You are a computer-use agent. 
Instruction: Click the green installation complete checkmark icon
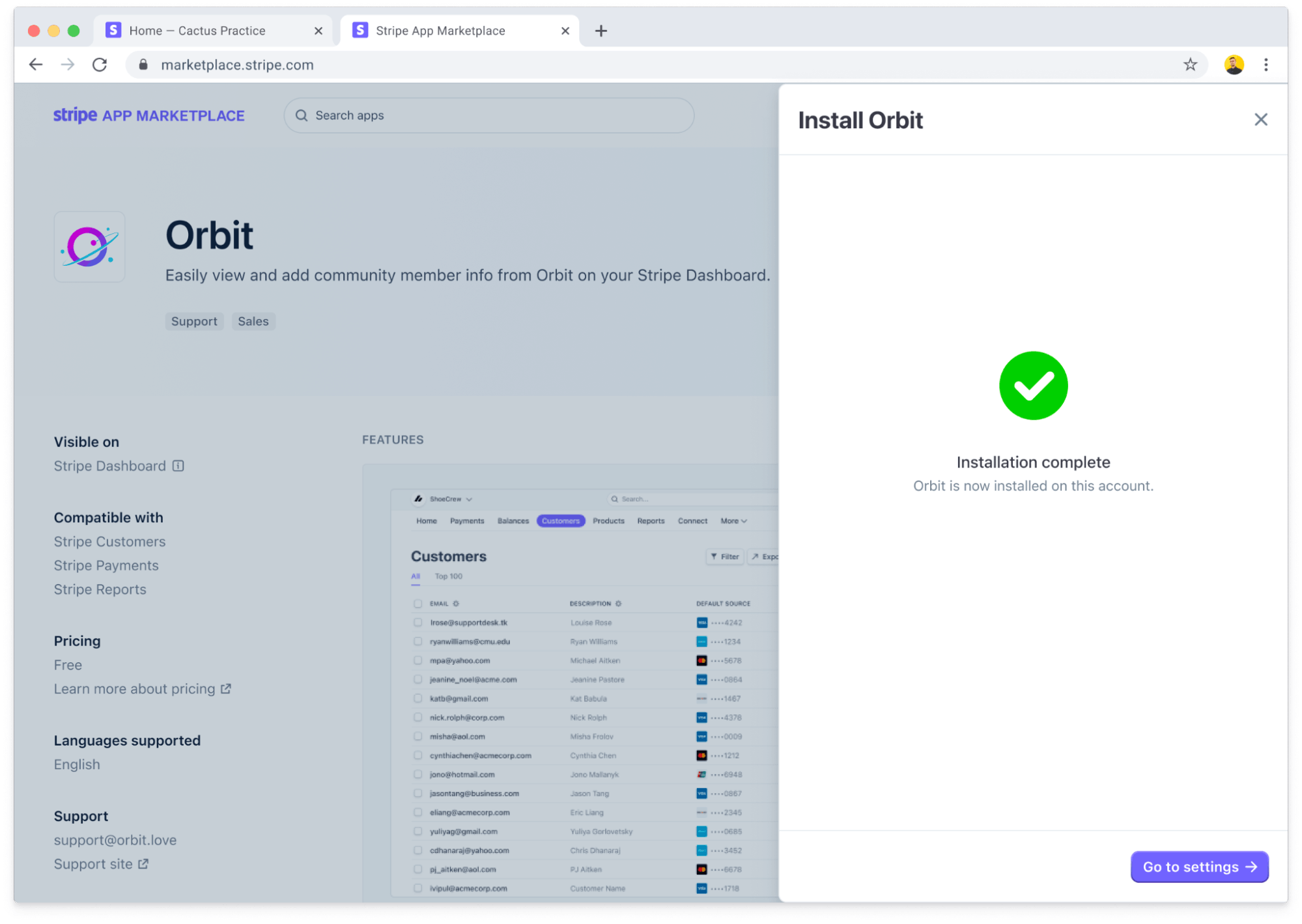pyautogui.click(x=1034, y=385)
